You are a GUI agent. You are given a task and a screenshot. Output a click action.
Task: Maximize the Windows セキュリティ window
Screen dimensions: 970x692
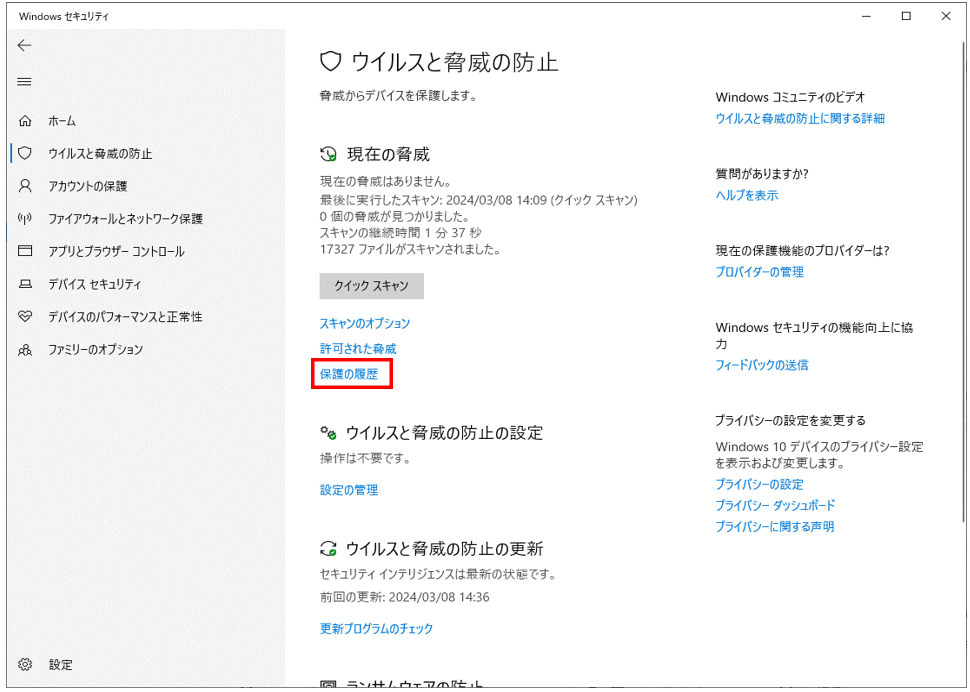[906, 17]
